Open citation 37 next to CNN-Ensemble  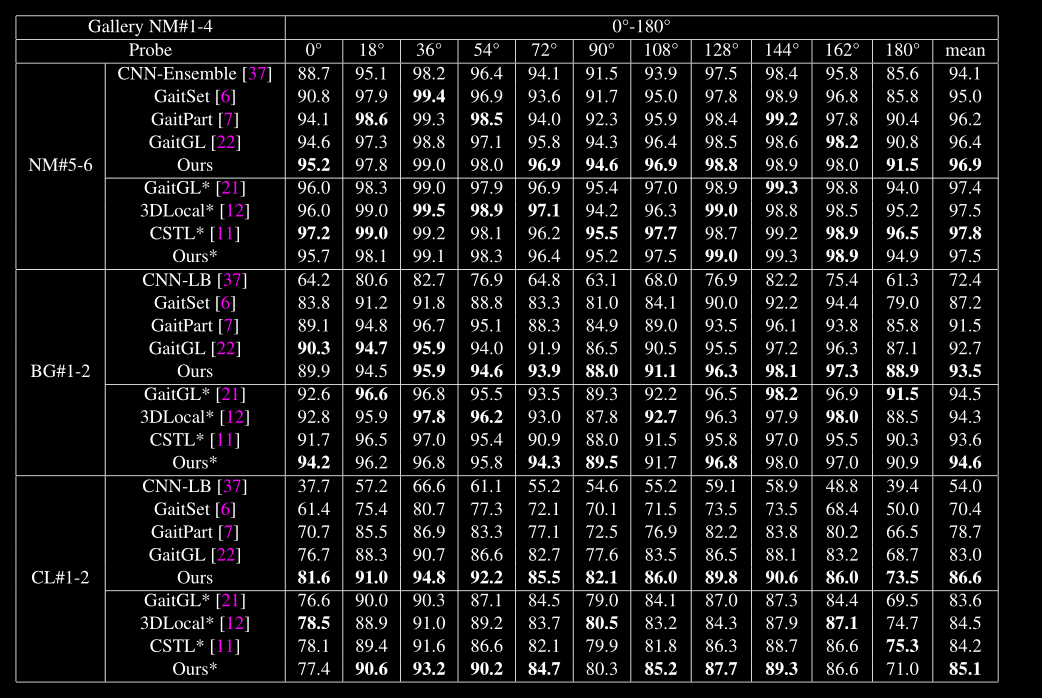tap(258, 73)
